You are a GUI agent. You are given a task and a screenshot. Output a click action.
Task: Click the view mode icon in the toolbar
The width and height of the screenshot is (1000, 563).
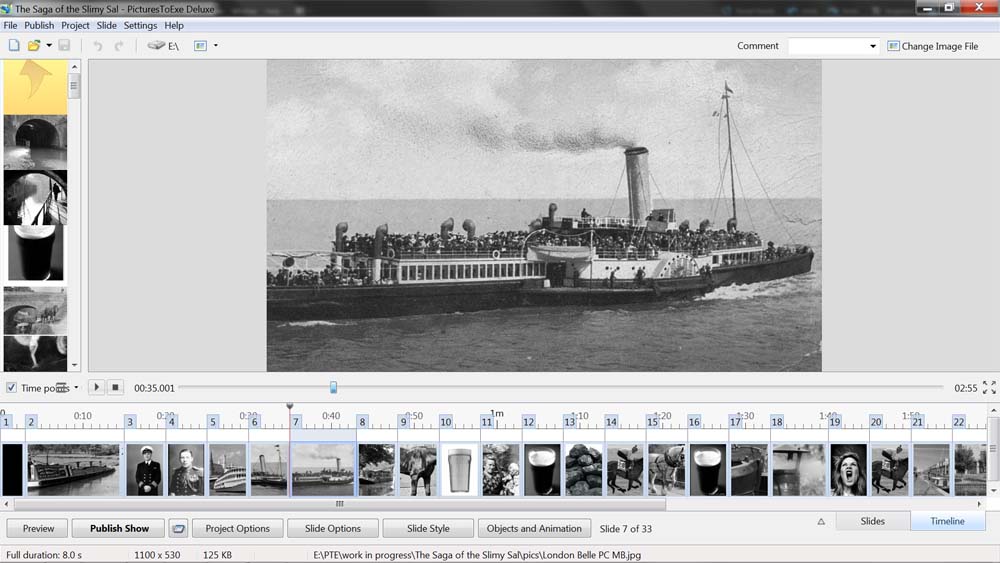click(200, 46)
